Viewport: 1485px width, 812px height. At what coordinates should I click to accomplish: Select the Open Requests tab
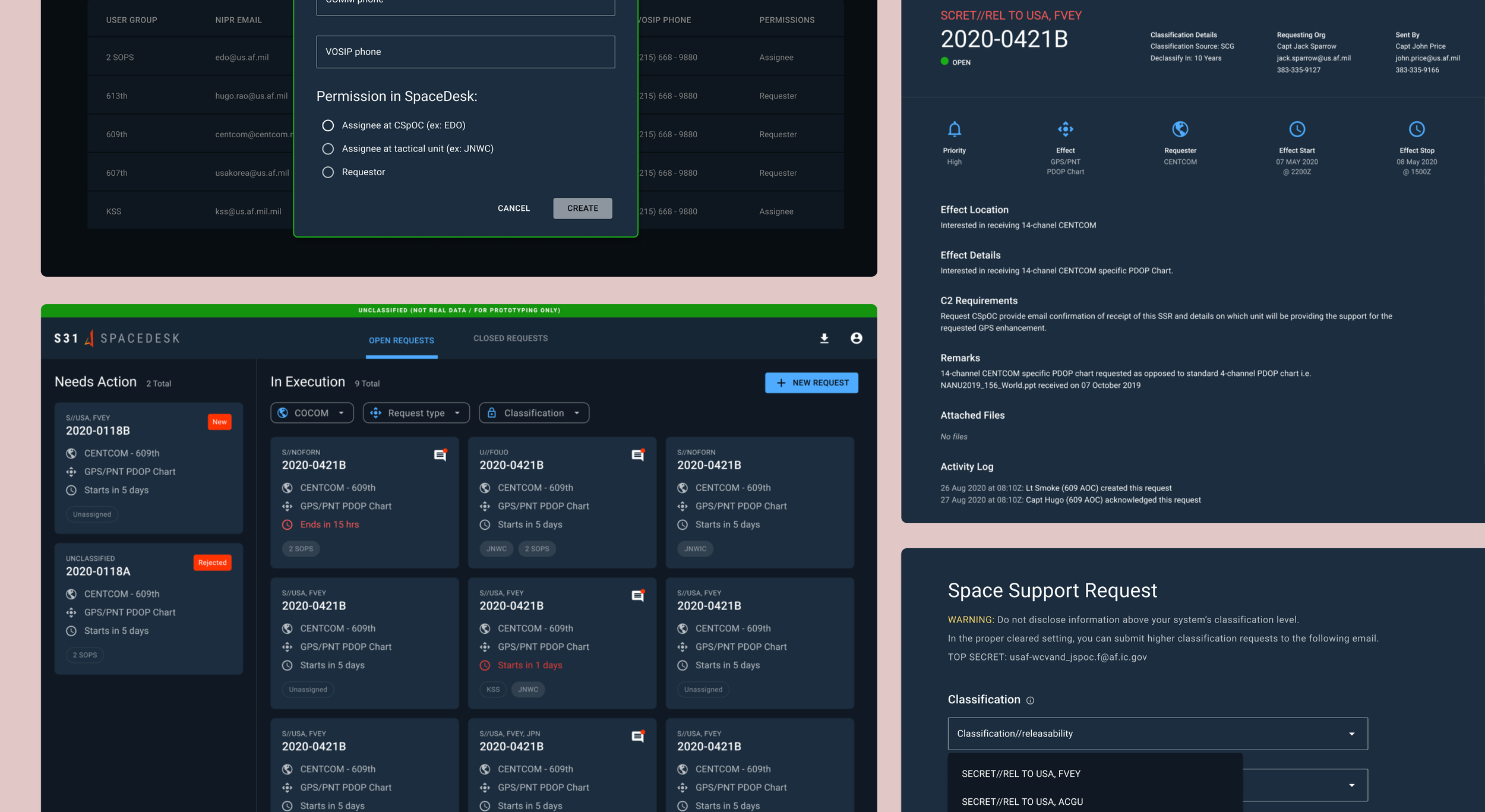(402, 340)
